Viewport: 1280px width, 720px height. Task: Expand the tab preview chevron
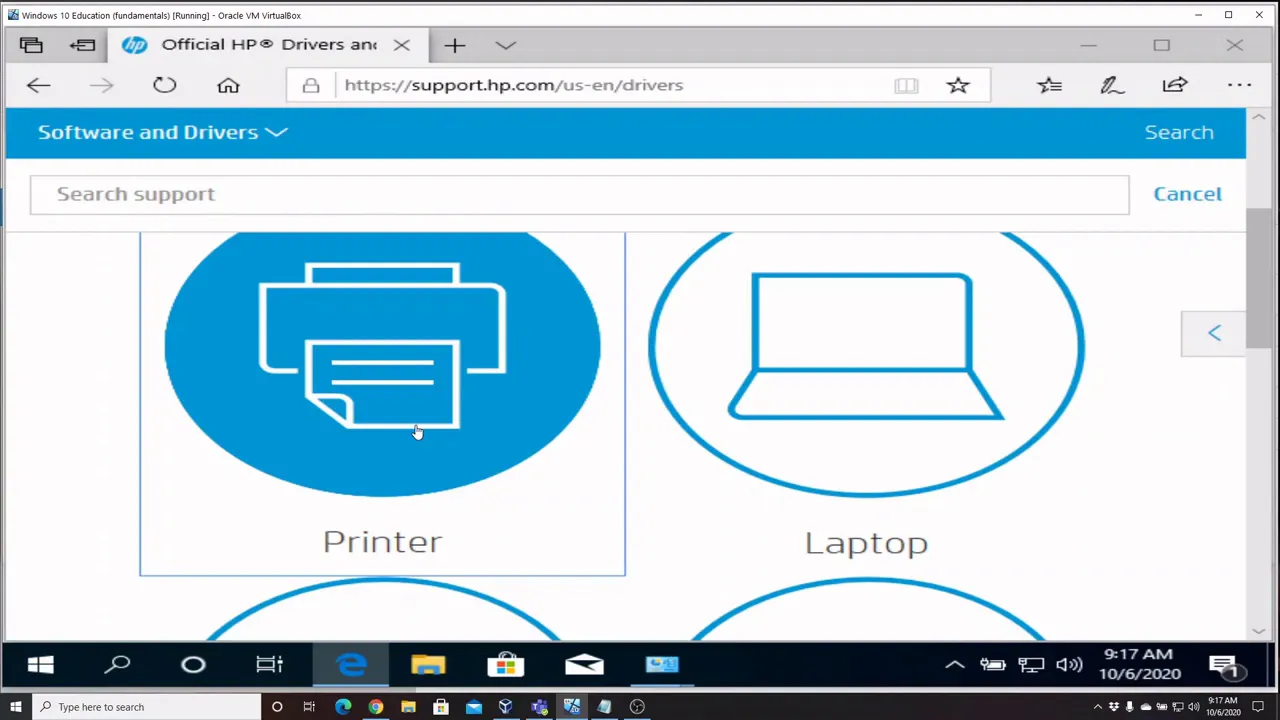[505, 45]
